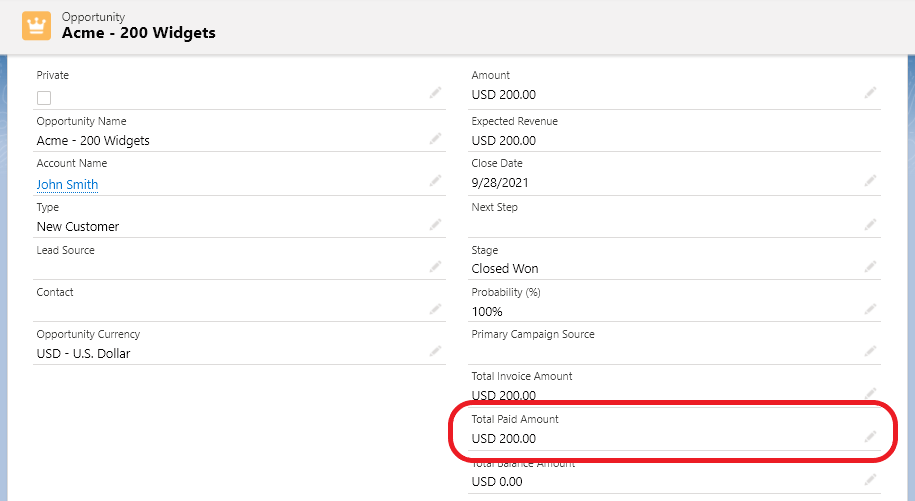Click the Acme - 200 Widgets header title
Viewport: 915px width, 501px height.
point(139,33)
